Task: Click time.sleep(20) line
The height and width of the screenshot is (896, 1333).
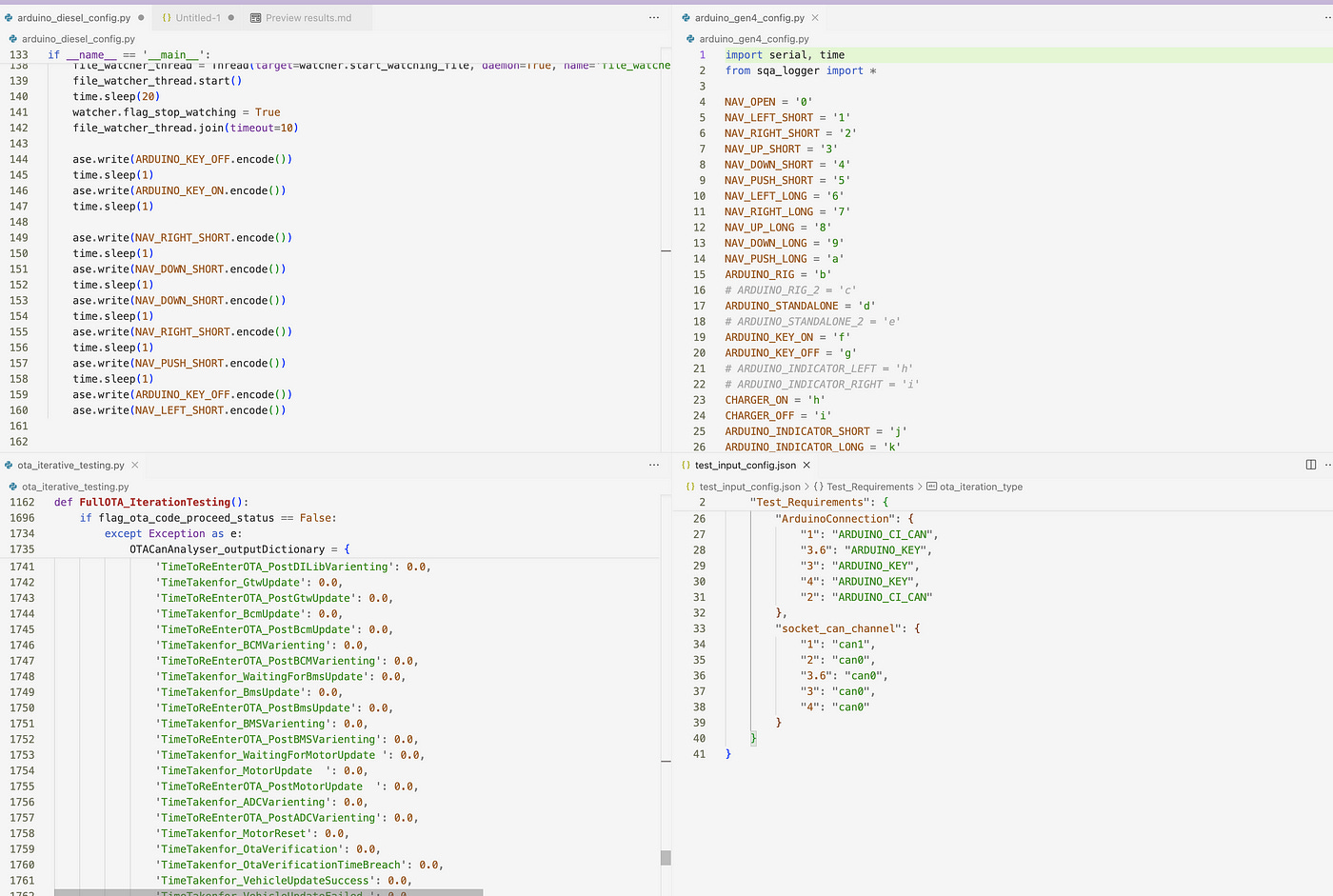Action: (x=116, y=96)
